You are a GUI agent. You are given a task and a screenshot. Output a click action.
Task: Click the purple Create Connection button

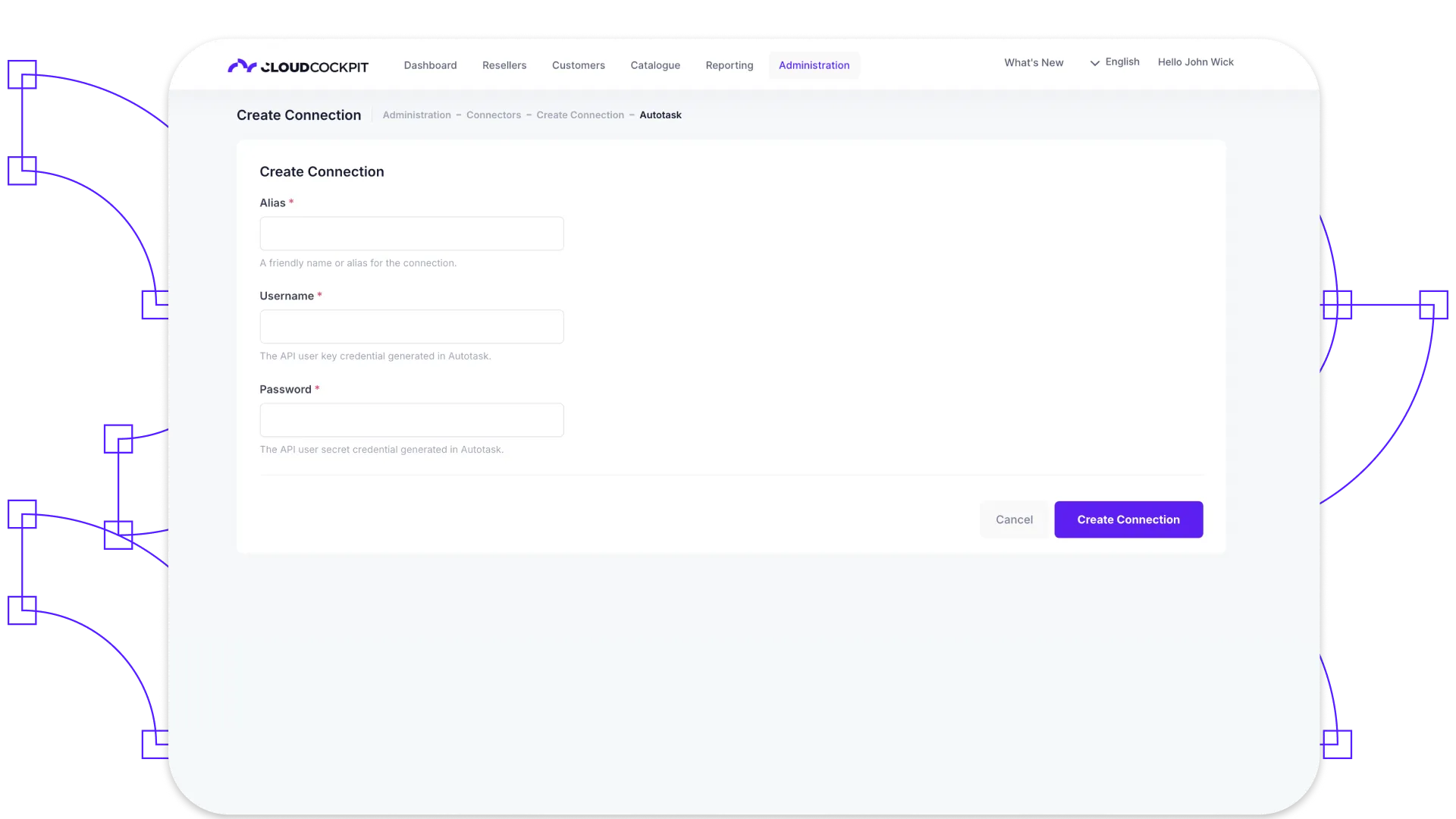(1128, 519)
